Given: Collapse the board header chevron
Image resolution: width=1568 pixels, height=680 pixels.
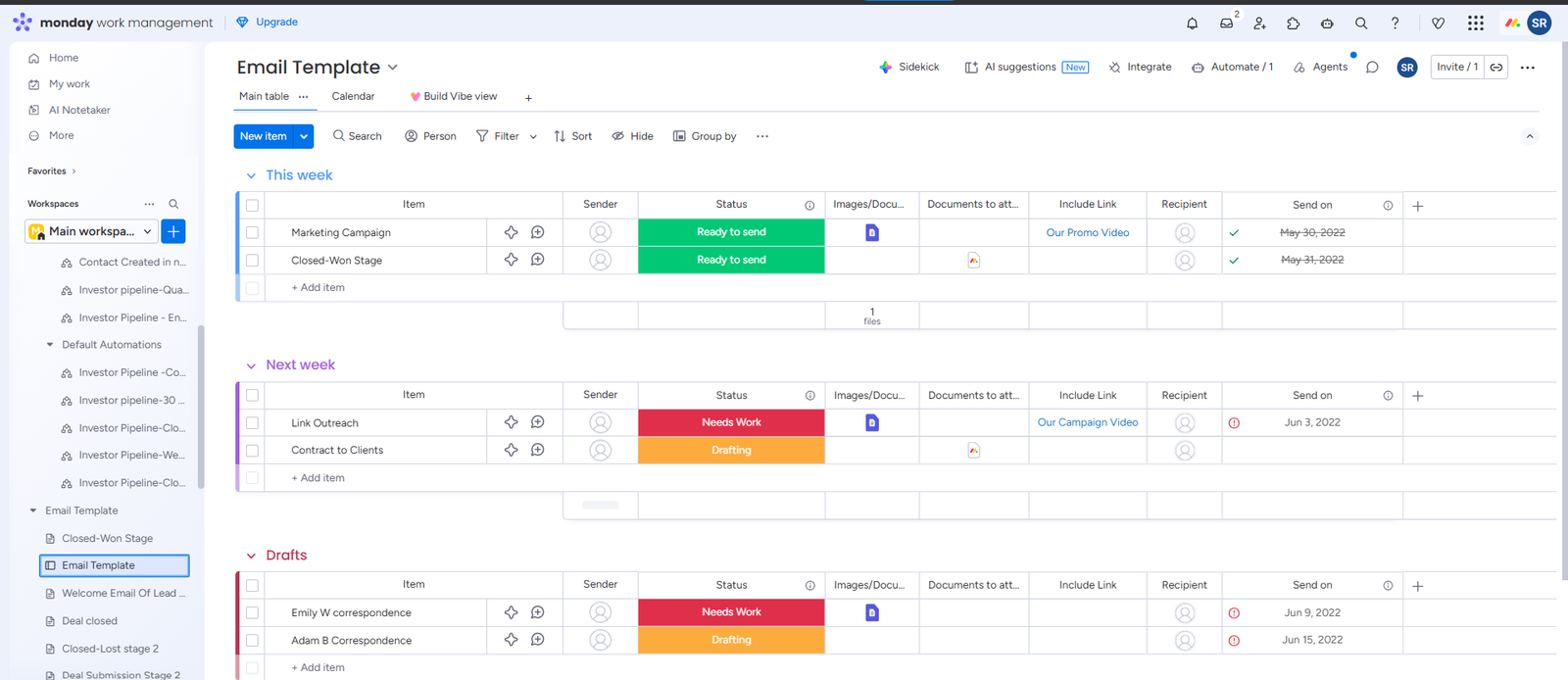Looking at the screenshot, I should [x=1530, y=136].
